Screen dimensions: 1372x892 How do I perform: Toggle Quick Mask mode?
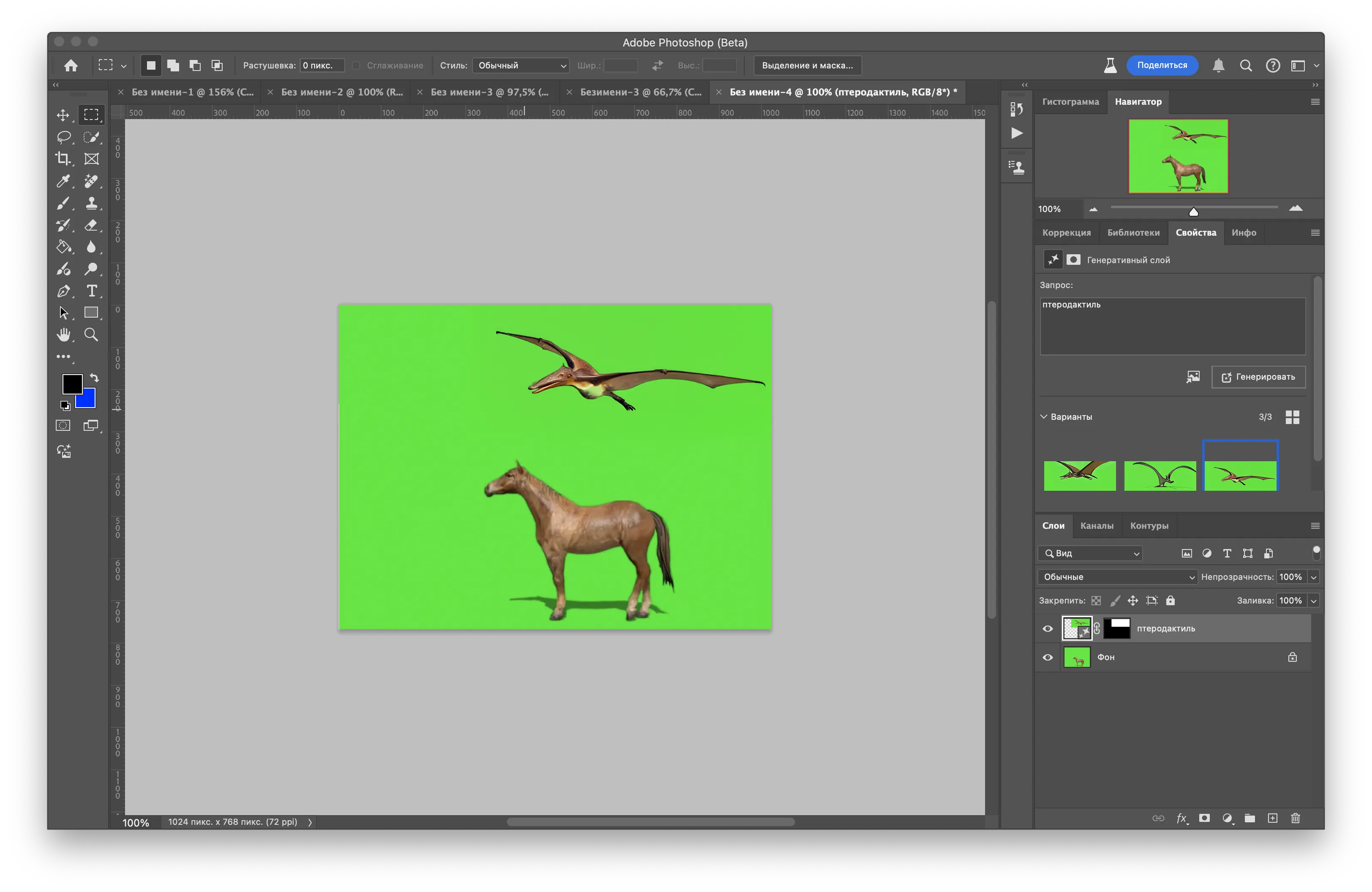point(63,426)
